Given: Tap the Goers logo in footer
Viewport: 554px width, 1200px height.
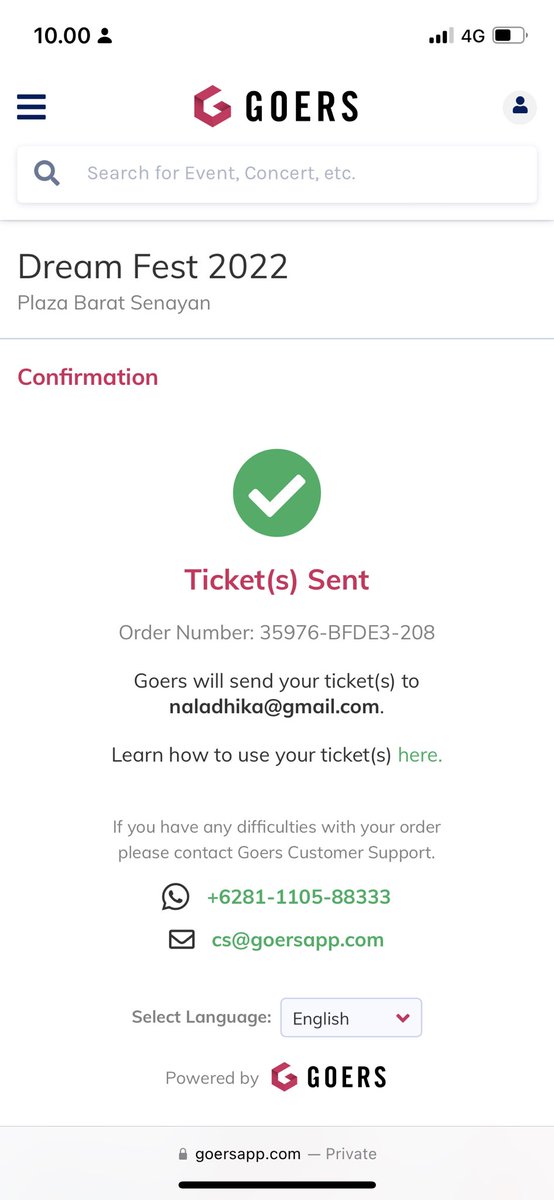Looking at the screenshot, I should 329,1077.
